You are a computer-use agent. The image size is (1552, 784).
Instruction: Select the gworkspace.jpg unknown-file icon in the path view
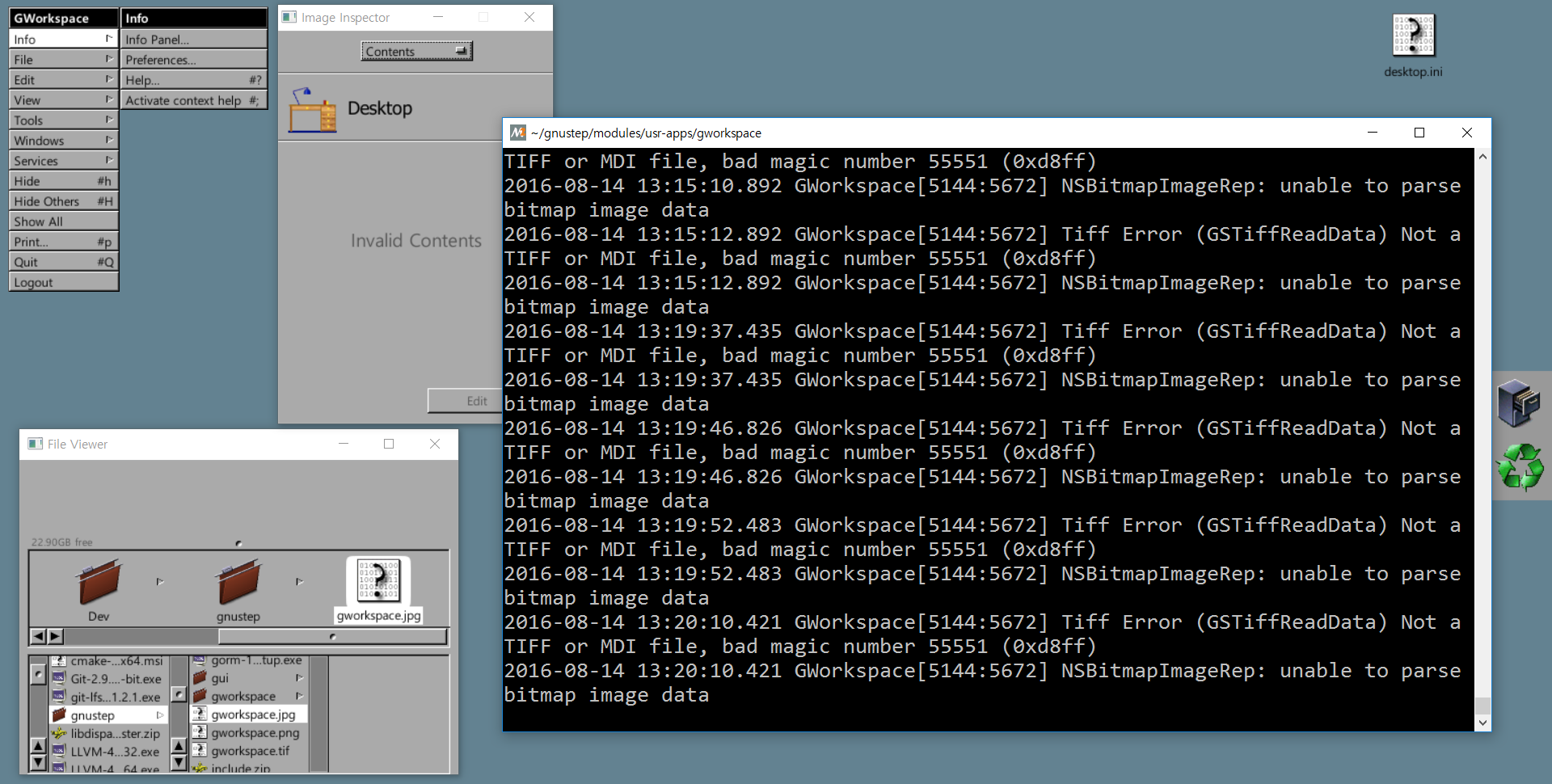[x=378, y=580]
